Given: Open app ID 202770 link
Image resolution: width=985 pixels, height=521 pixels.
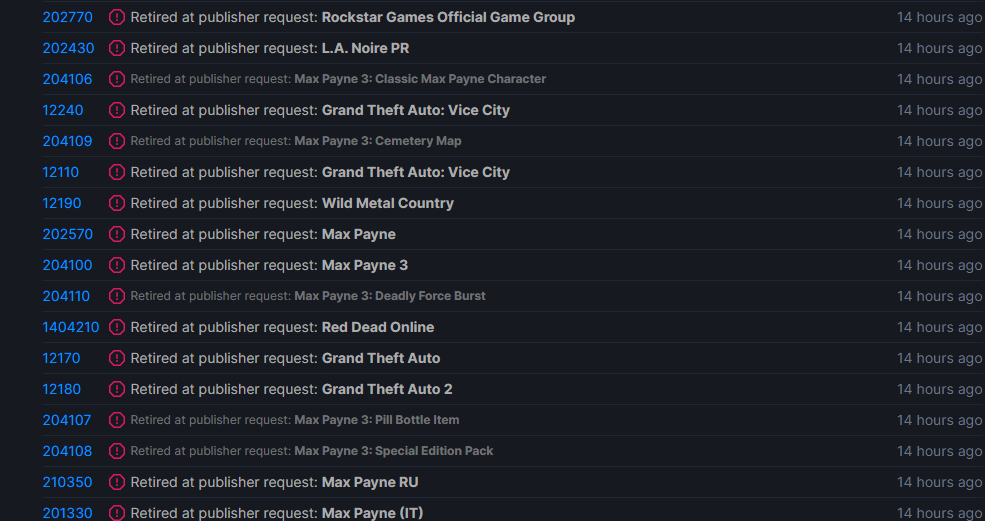Looking at the screenshot, I should click(x=67, y=17).
